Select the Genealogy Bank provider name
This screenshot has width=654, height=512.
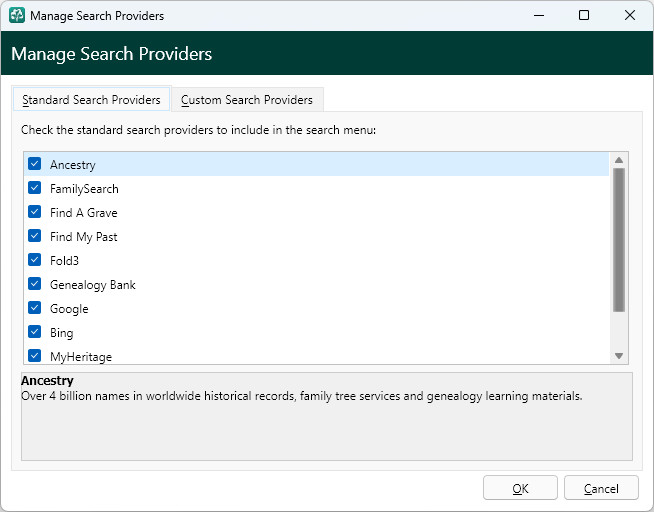click(x=93, y=285)
